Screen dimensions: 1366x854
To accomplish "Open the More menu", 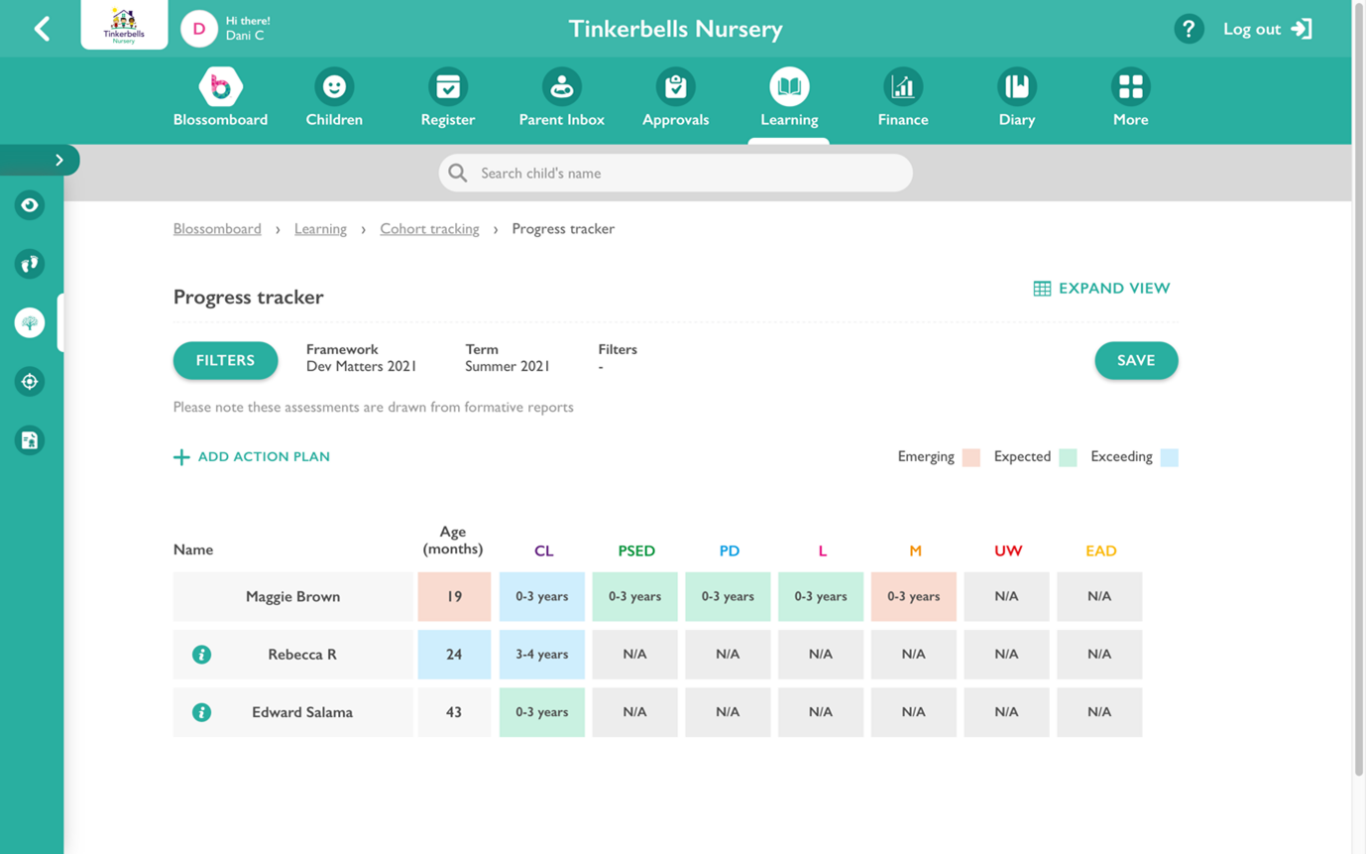I will pyautogui.click(x=1130, y=86).
